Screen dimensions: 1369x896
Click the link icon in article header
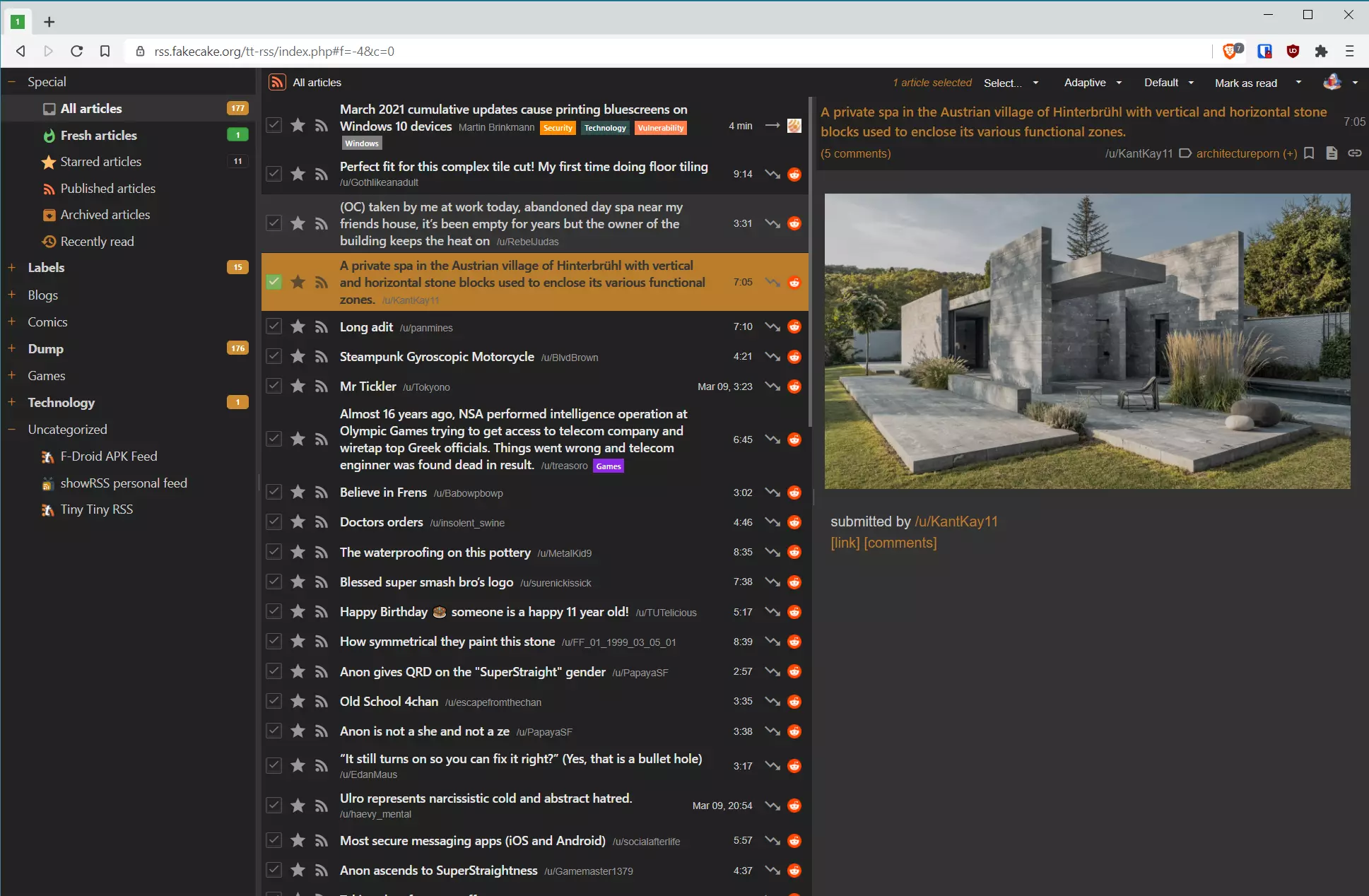(1354, 153)
